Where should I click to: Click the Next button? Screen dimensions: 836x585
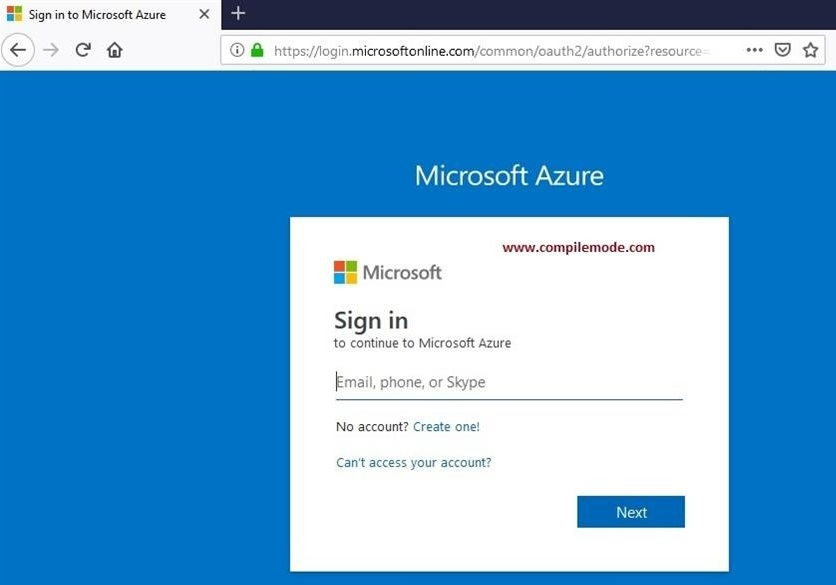630,511
